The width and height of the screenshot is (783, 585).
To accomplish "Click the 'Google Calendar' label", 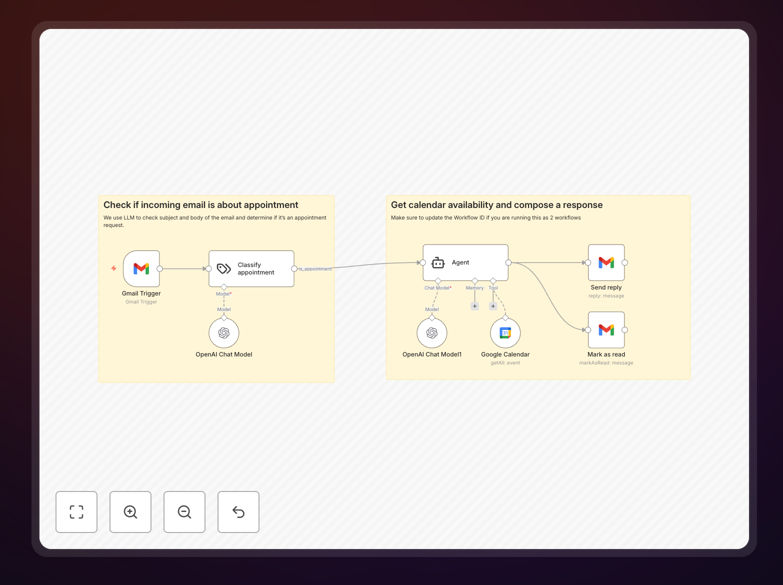I will tap(505, 354).
